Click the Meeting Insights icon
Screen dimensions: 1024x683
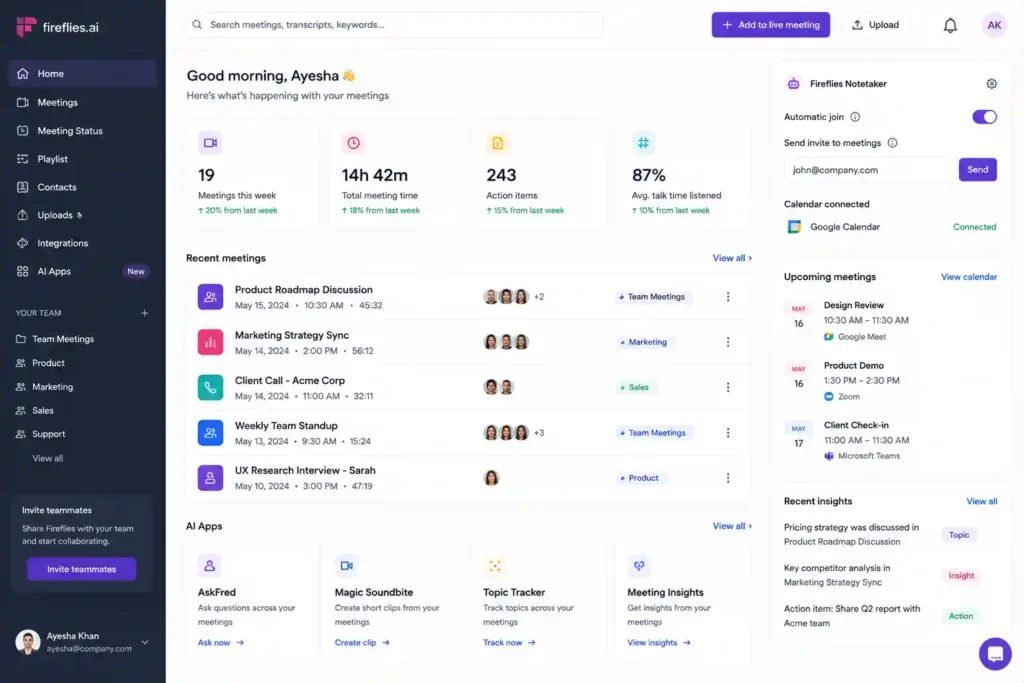639,565
